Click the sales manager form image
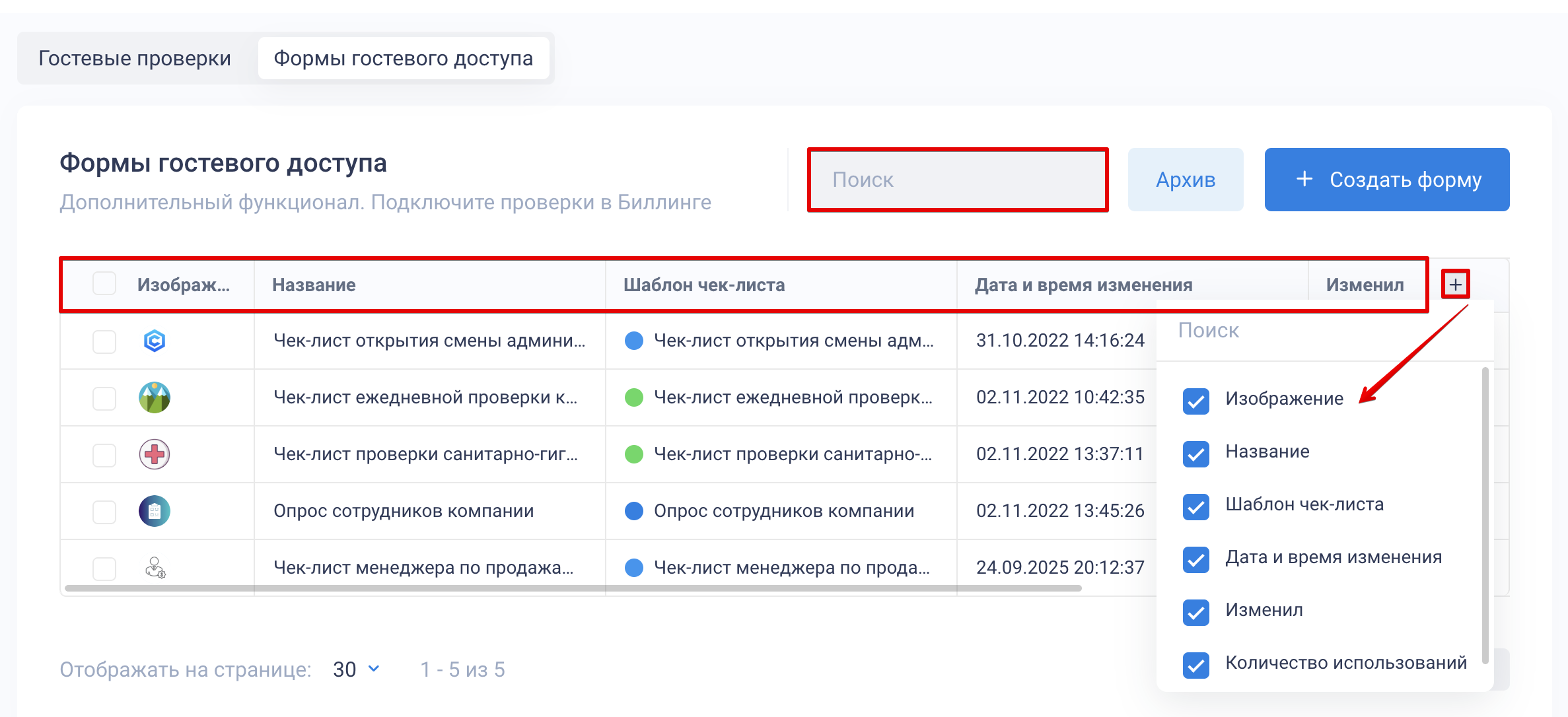The height and width of the screenshot is (717, 1568). pyautogui.click(x=155, y=568)
